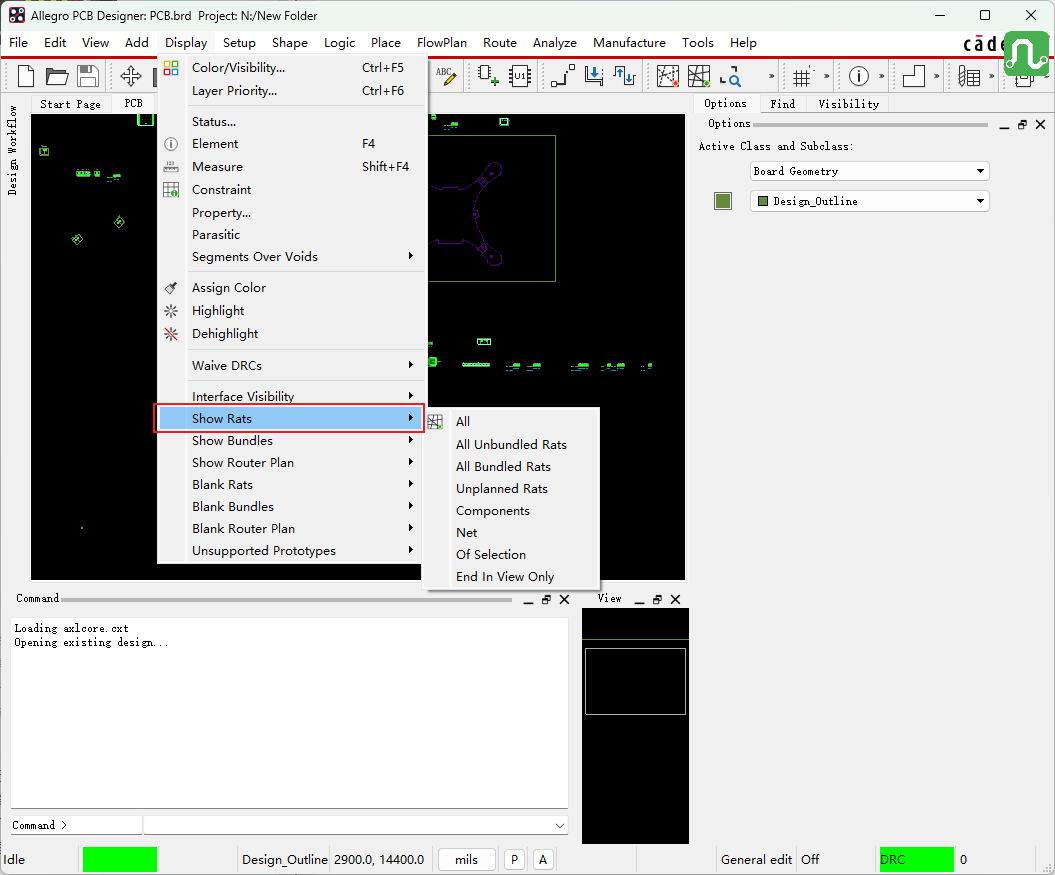The image size is (1055, 875).
Task: Click the mils units button
Action: (466, 860)
